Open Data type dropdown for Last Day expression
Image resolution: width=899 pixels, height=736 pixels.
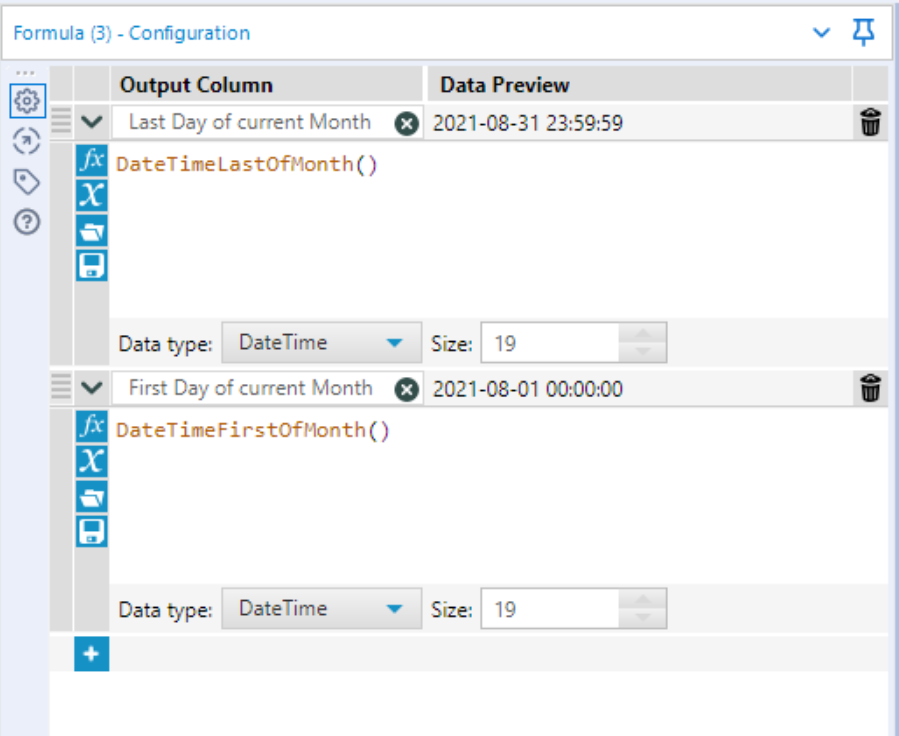320,343
